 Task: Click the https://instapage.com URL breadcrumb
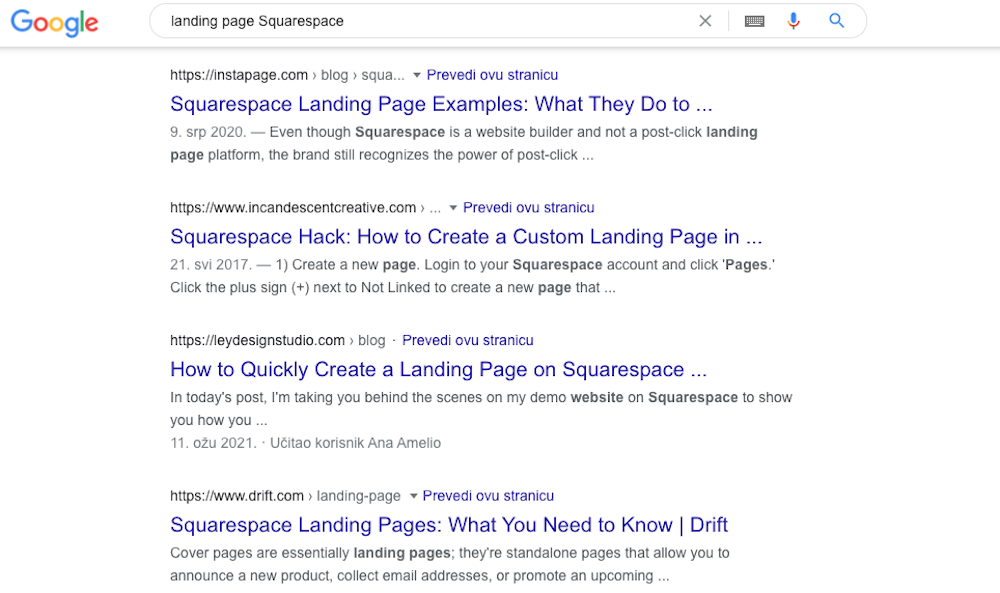pyautogui.click(x=287, y=75)
